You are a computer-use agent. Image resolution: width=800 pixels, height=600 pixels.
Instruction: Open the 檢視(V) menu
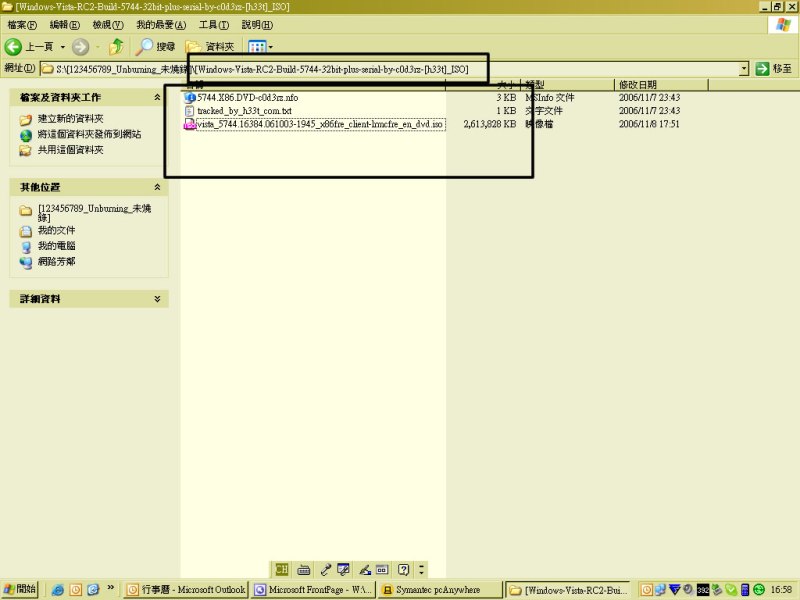pyautogui.click(x=108, y=24)
